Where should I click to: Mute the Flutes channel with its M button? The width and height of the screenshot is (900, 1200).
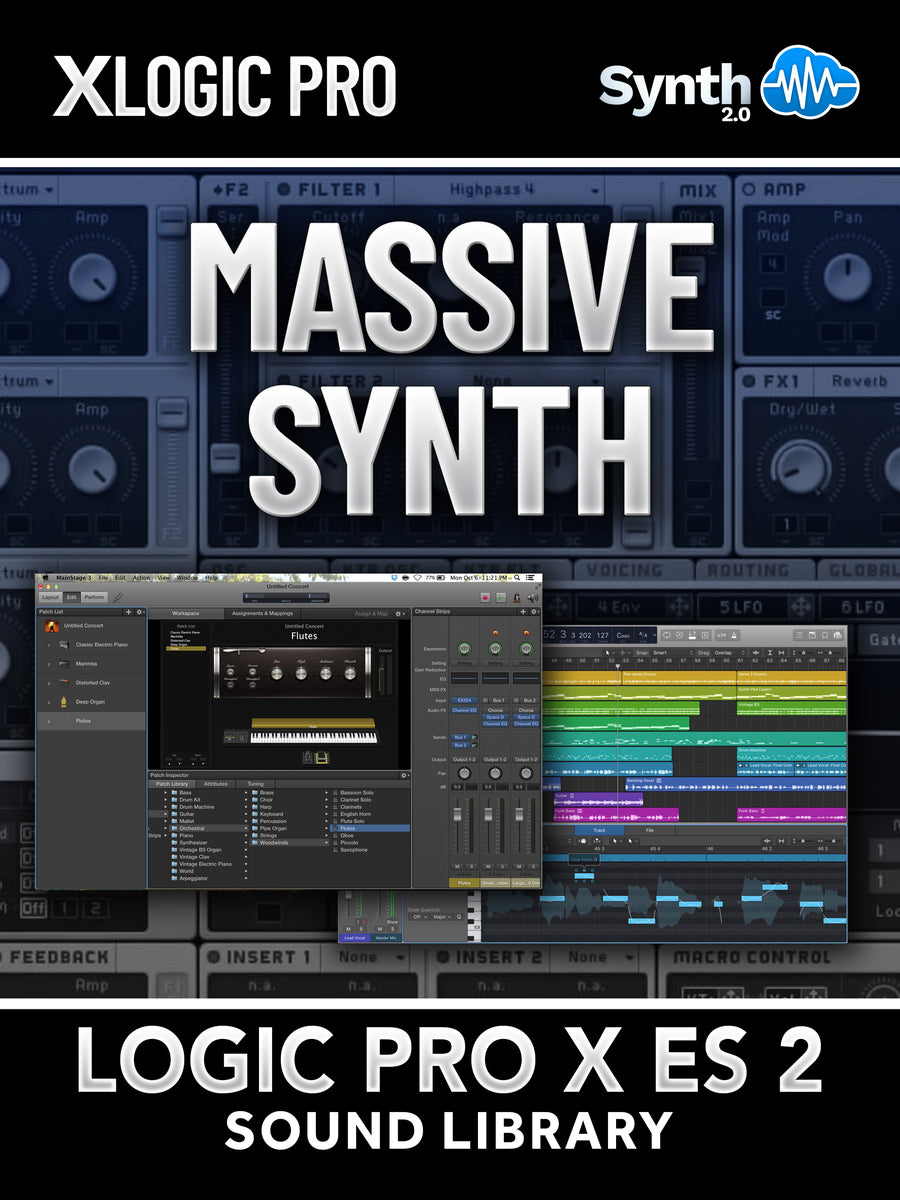pyautogui.click(x=458, y=866)
